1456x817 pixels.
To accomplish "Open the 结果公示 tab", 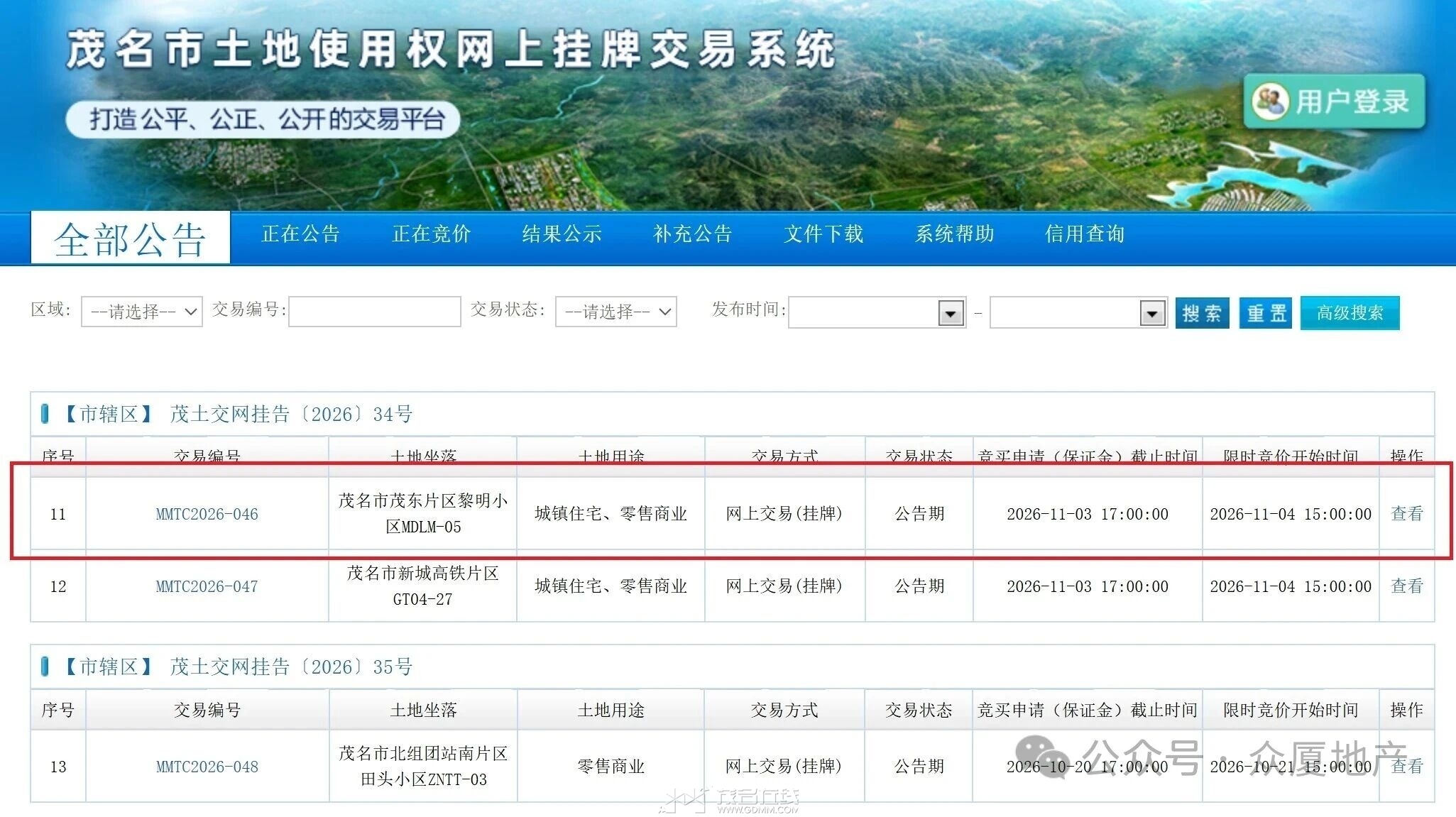I will 562,234.
